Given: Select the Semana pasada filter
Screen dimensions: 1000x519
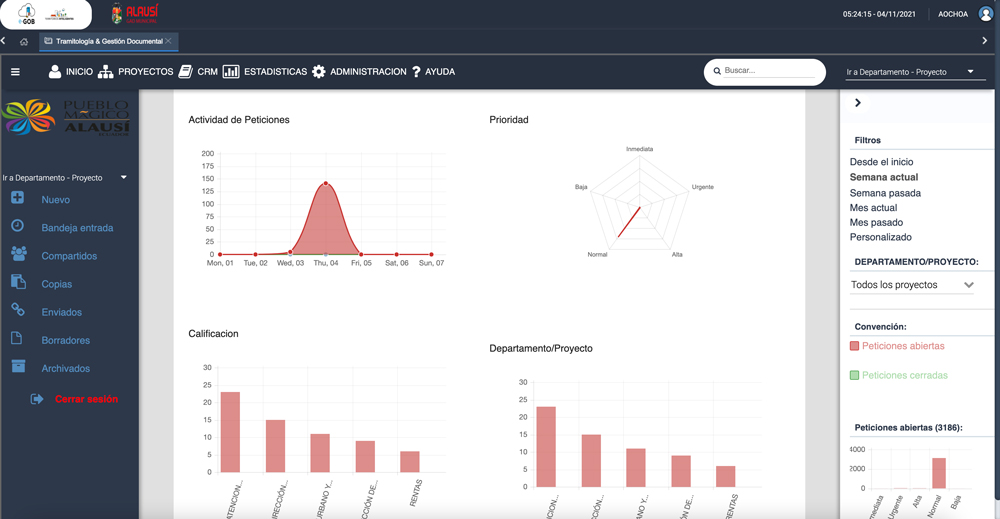Looking at the screenshot, I should pos(885,193).
